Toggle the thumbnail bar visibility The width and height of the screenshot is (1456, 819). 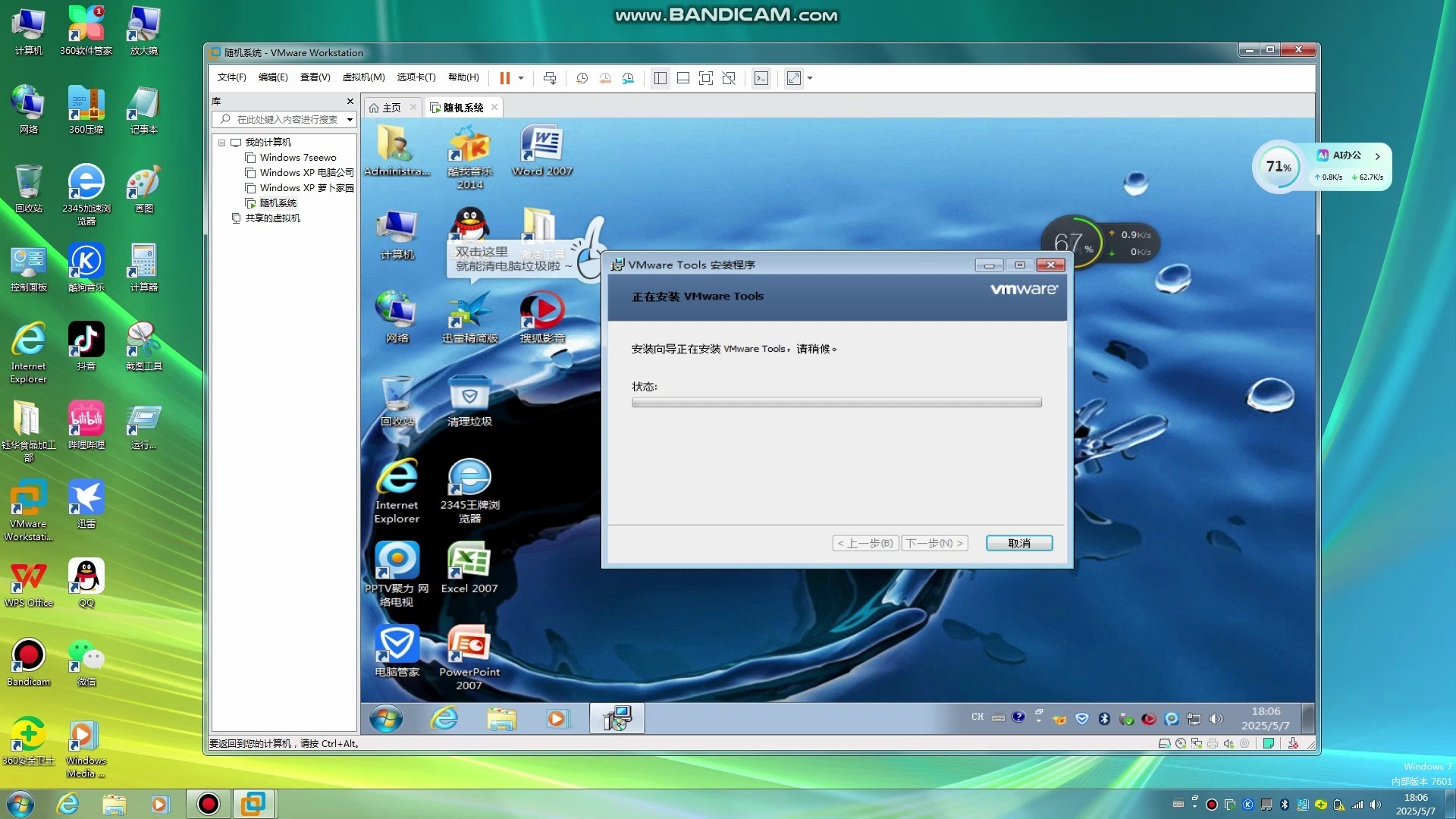pos(682,78)
